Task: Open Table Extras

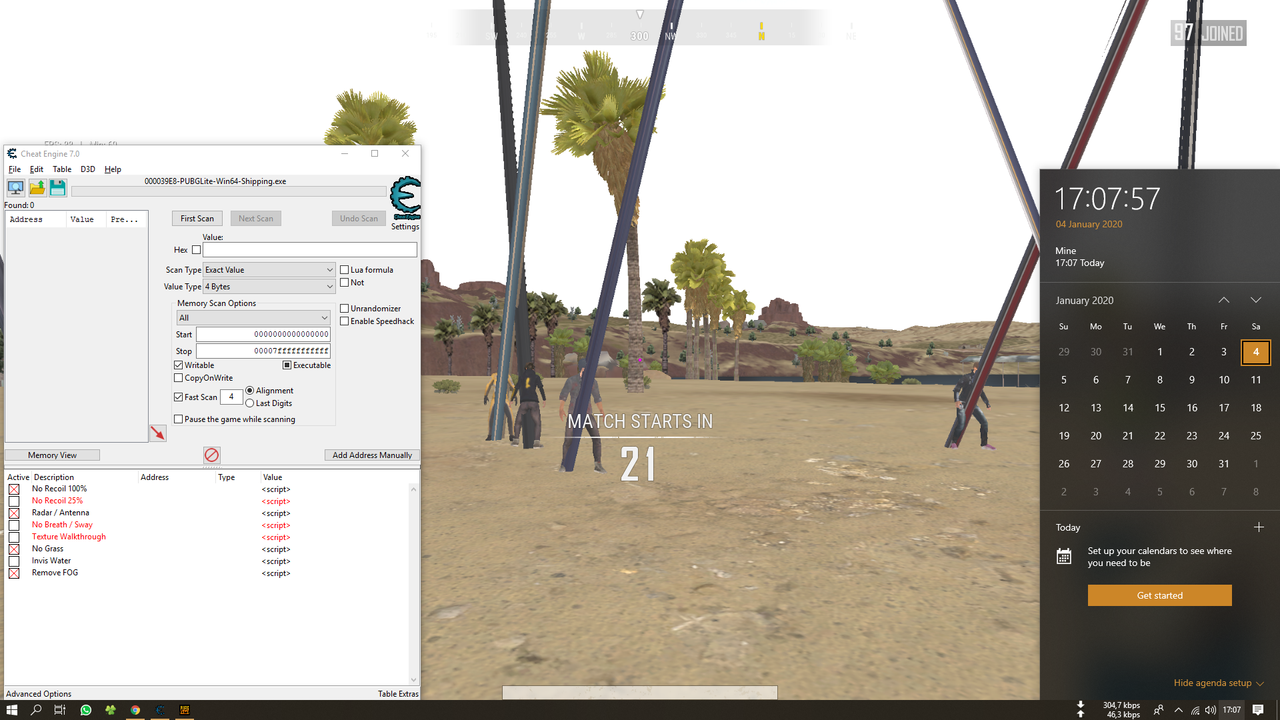Action: 398,694
